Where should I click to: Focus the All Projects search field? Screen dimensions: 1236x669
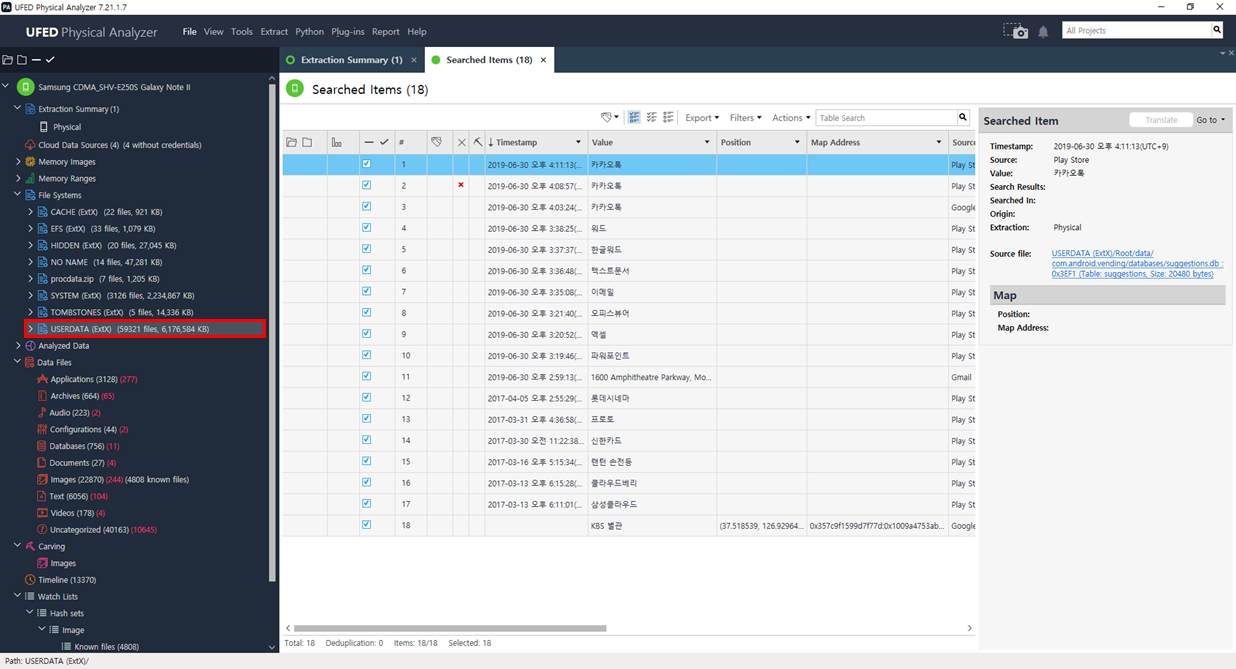coord(1136,30)
